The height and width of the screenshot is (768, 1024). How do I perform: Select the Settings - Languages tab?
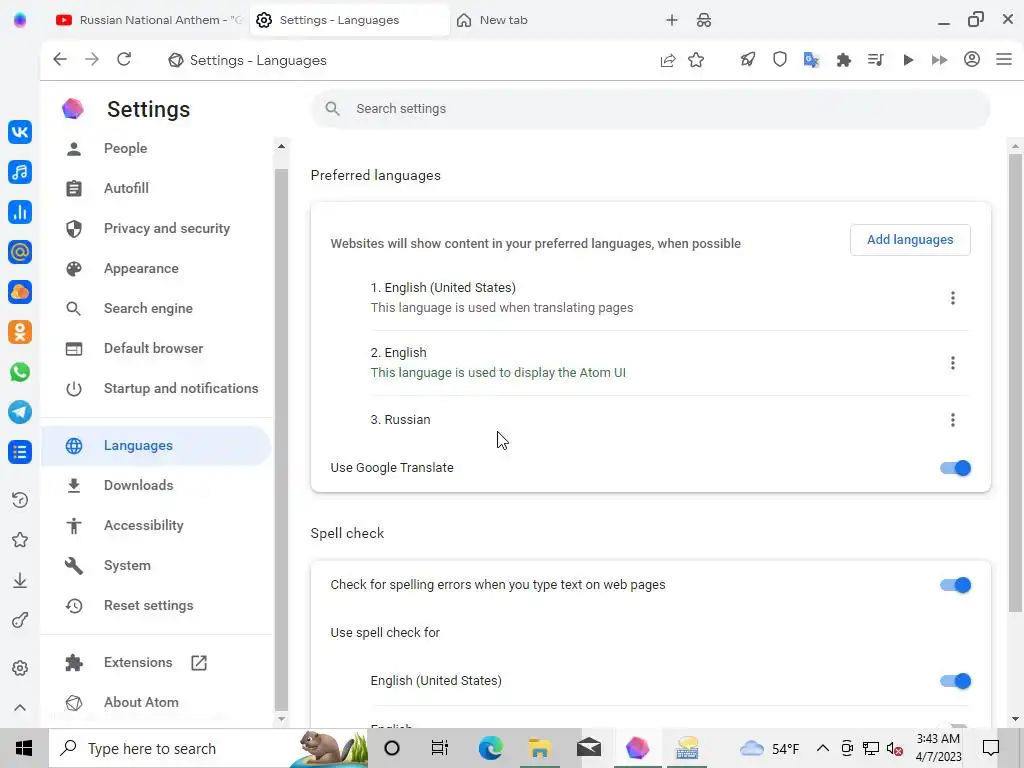[349, 20]
